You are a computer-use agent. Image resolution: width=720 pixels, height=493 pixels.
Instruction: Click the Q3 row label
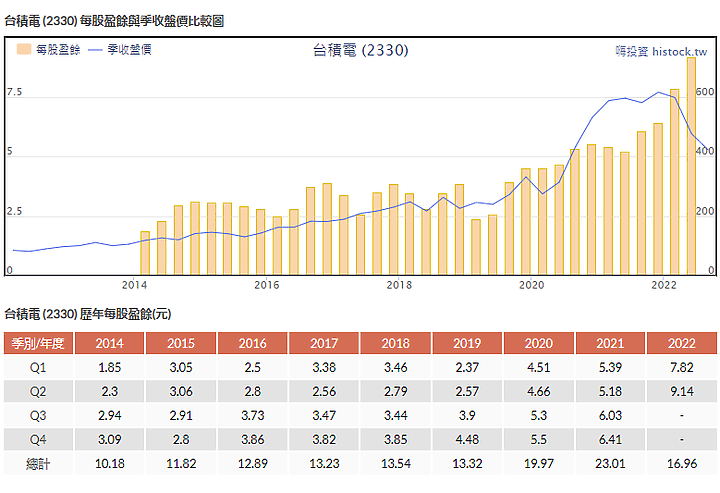click(x=38, y=415)
